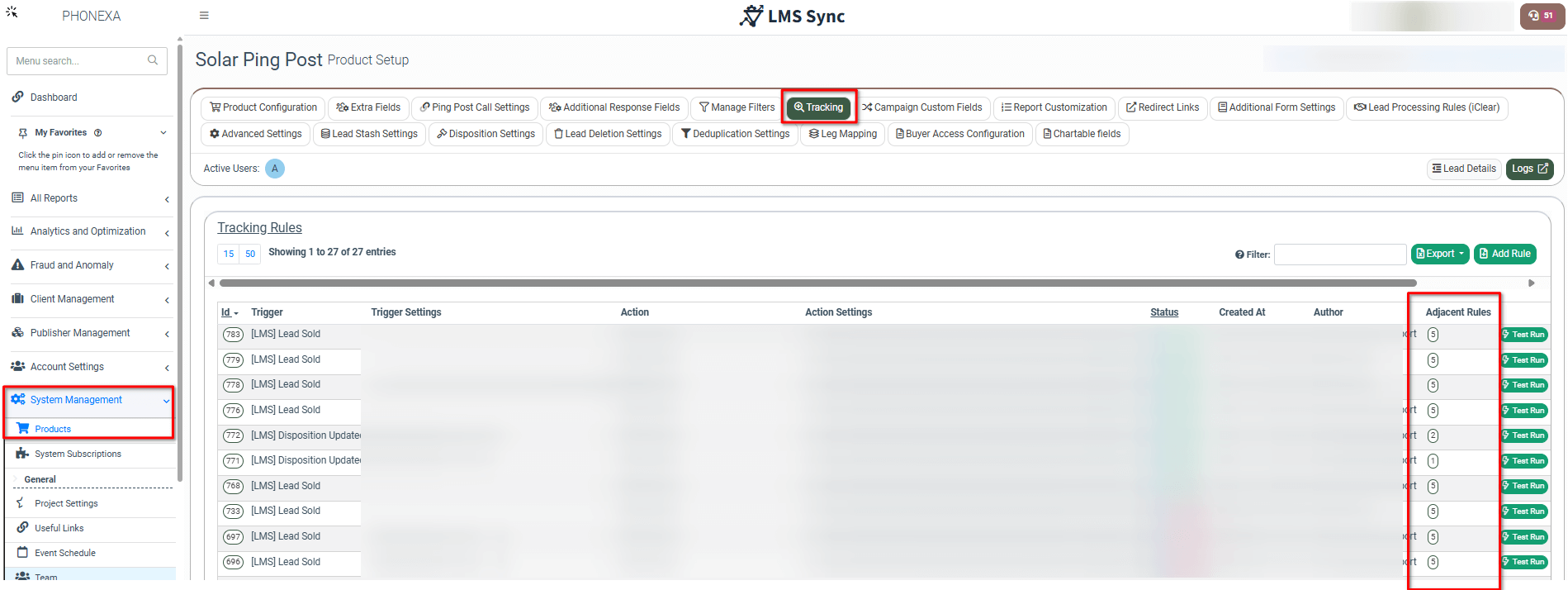Open the Dashboard from the sidebar

(x=54, y=98)
